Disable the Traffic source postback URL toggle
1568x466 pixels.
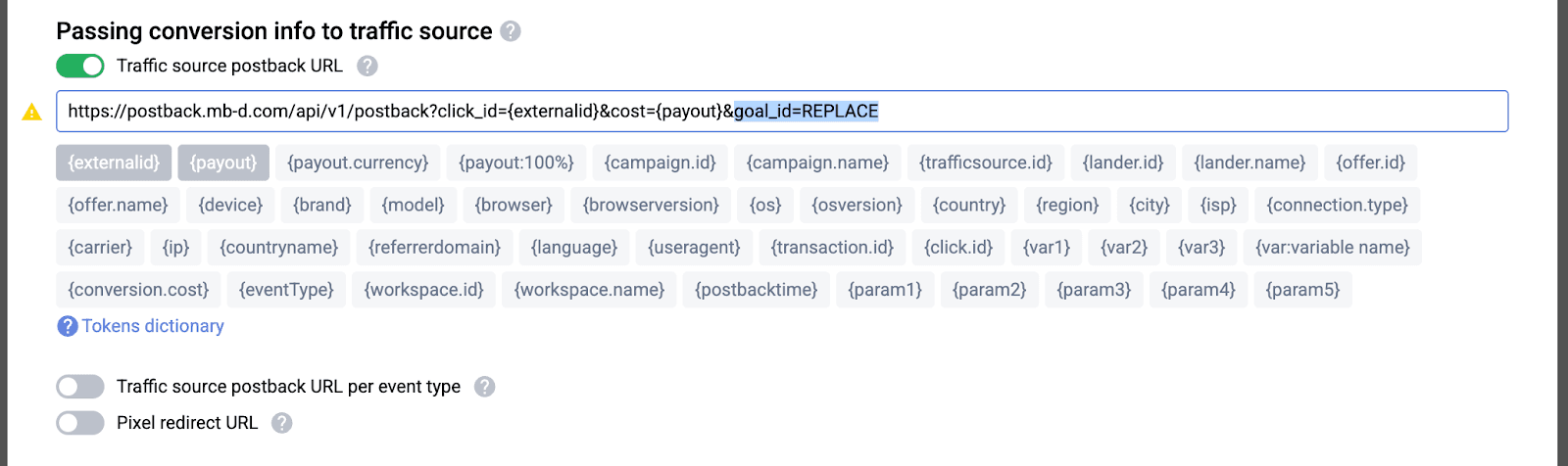pyautogui.click(x=80, y=66)
